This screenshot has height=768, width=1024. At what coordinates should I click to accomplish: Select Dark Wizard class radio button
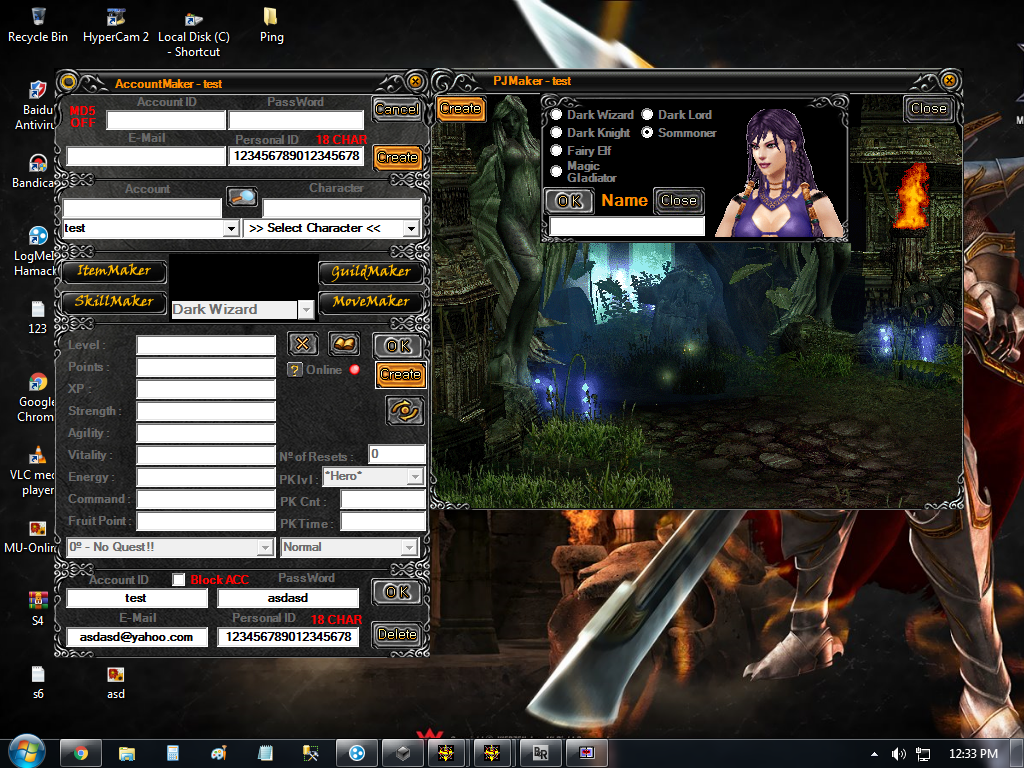pyautogui.click(x=556, y=114)
